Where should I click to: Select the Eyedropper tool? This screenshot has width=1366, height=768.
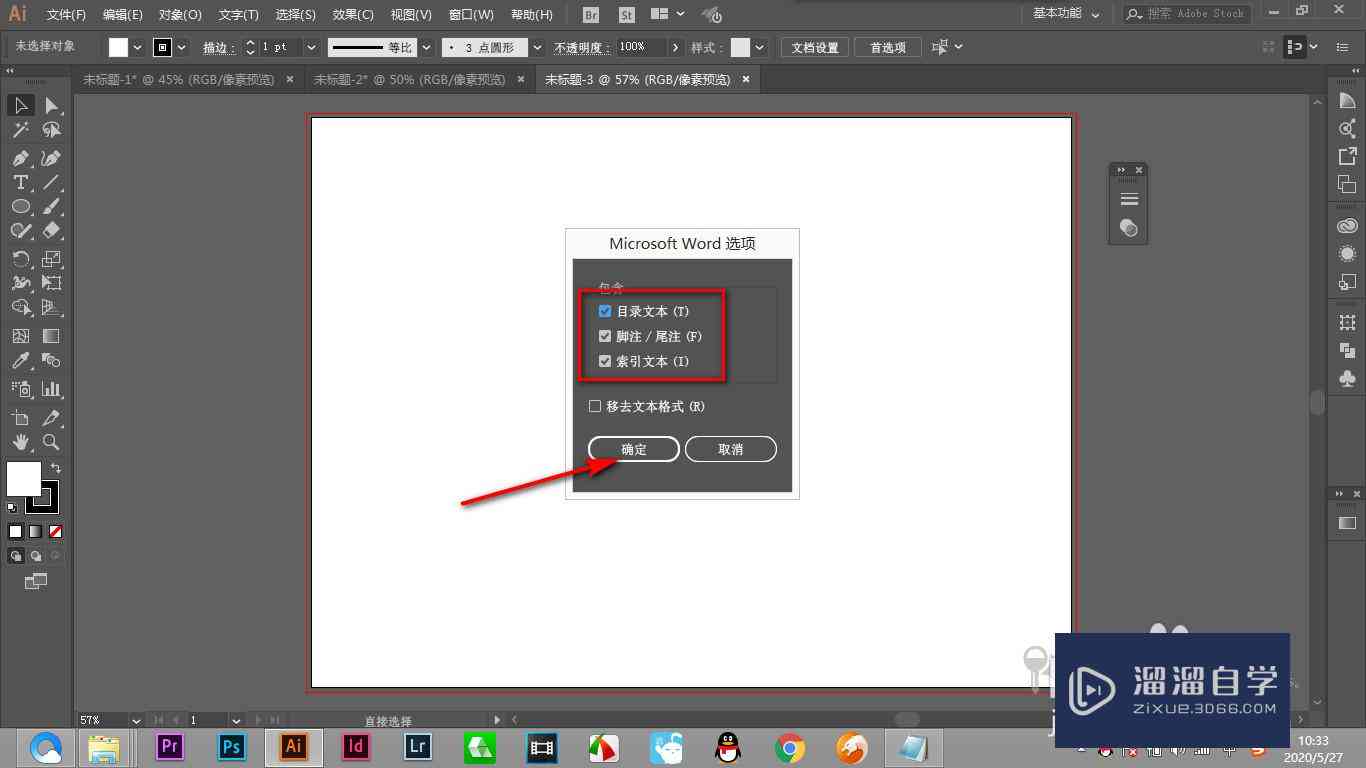coord(21,360)
